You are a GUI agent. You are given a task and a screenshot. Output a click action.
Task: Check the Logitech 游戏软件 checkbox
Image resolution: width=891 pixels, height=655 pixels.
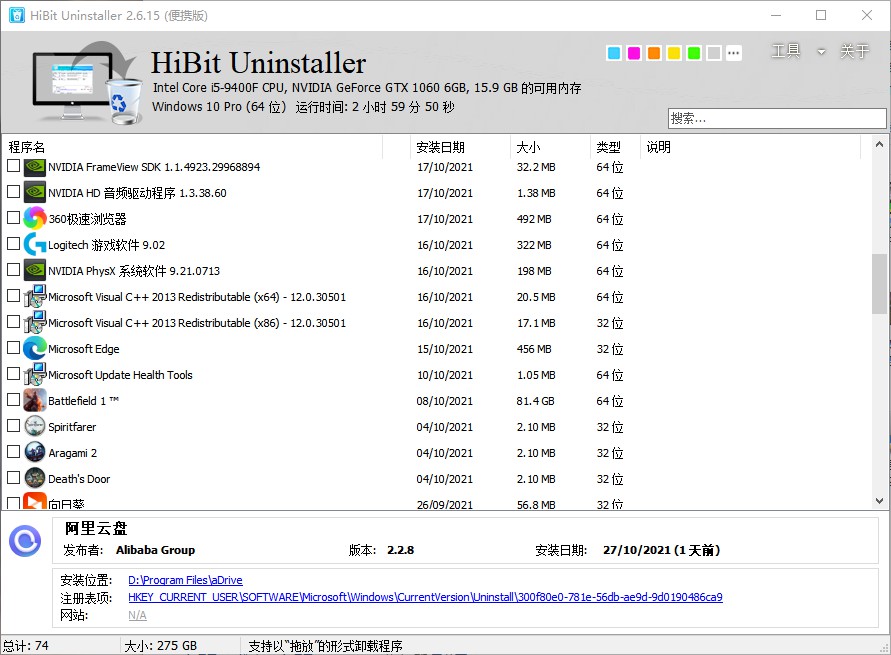coord(14,244)
